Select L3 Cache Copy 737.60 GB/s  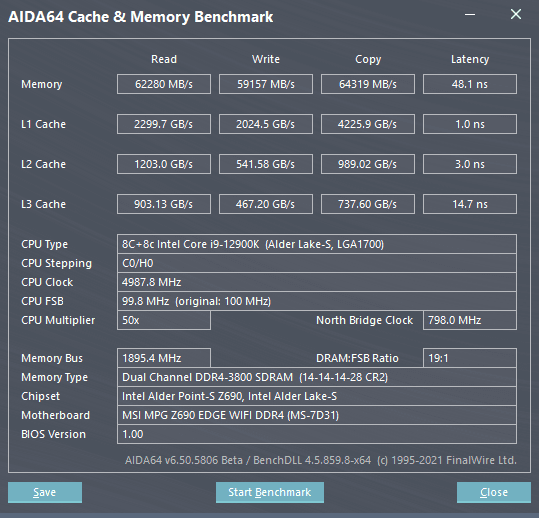pyautogui.click(x=368, y=204)
